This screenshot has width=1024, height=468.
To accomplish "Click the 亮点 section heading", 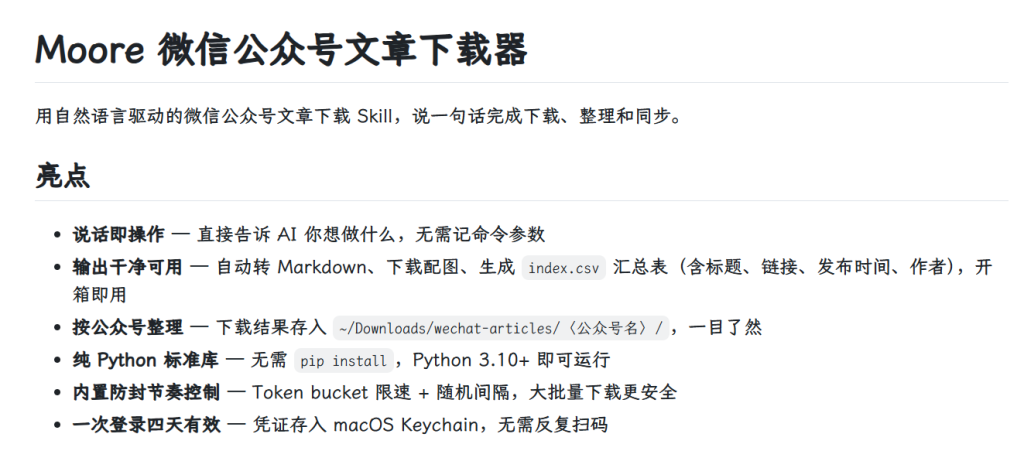I will tap(63, 176).
